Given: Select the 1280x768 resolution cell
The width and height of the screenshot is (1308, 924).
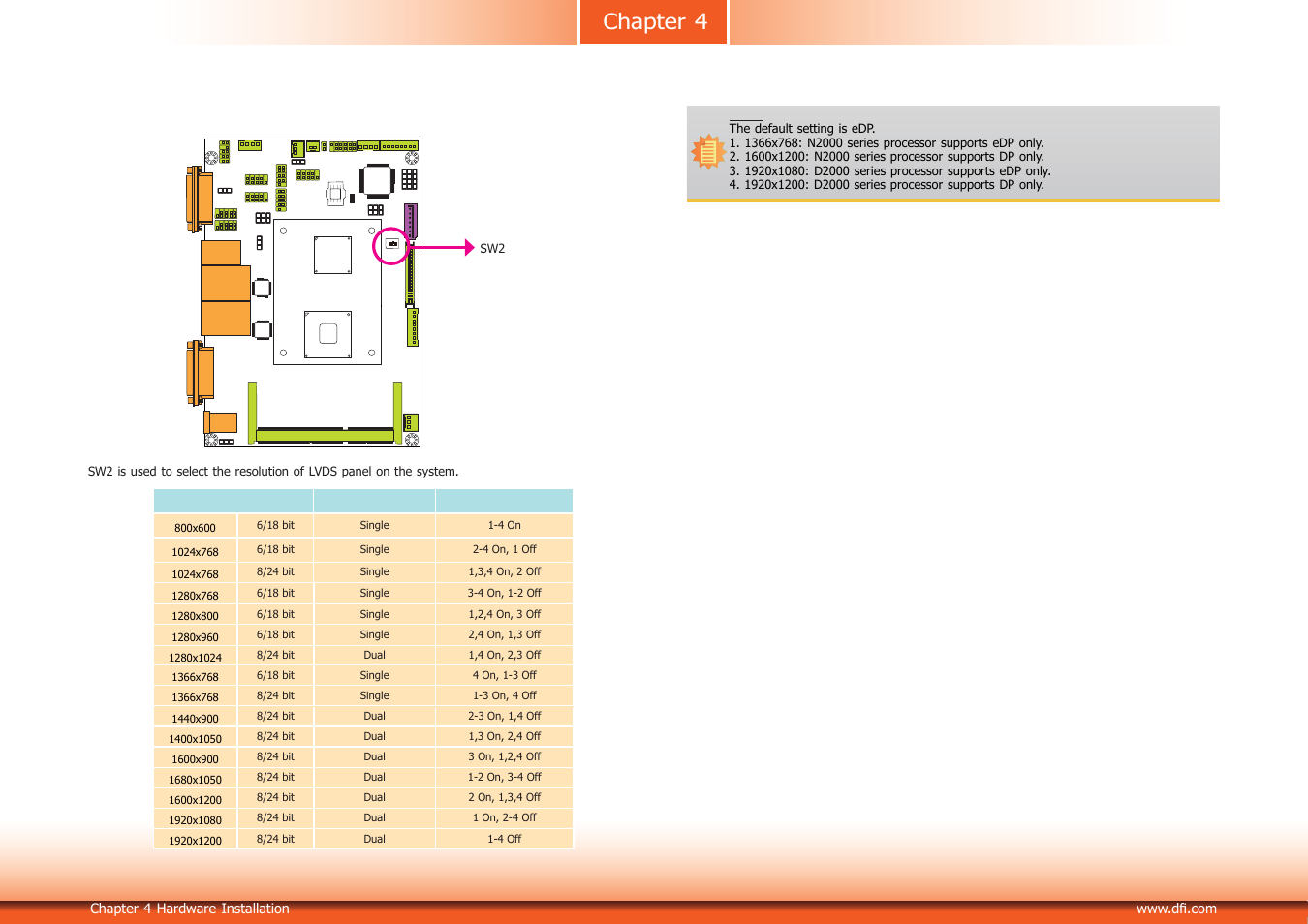Looking at the screenshot, I should tap(195, 596).
